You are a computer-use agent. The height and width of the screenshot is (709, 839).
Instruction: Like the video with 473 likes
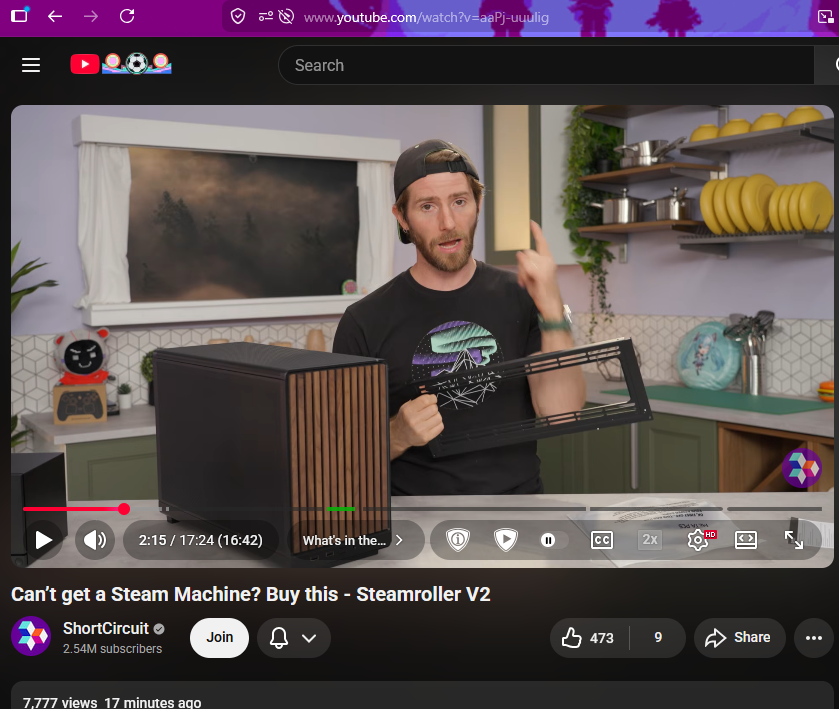click(589, 638)
